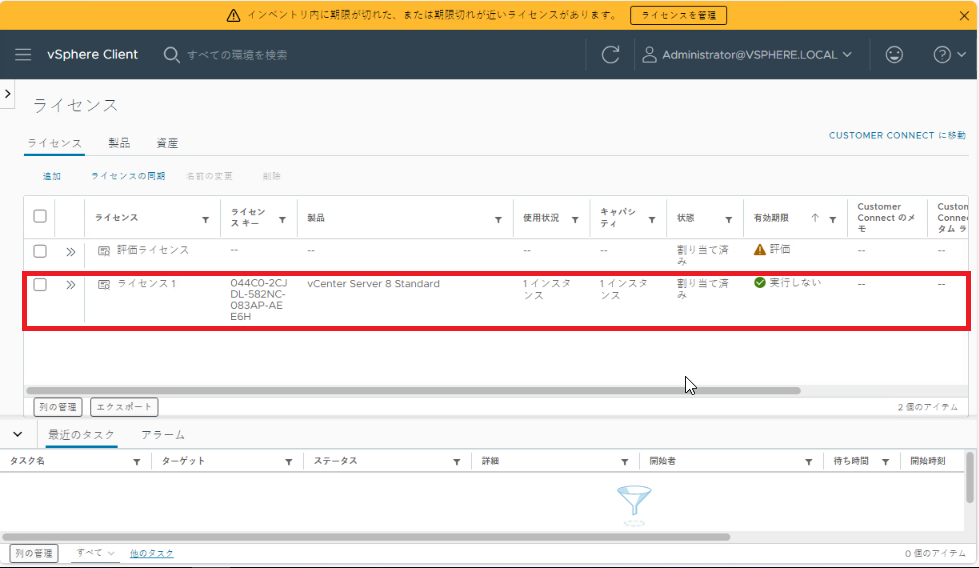Filter the 開始者 column
Image resolution: width=979 pixels, height=568 pixels.
(809, 462)
